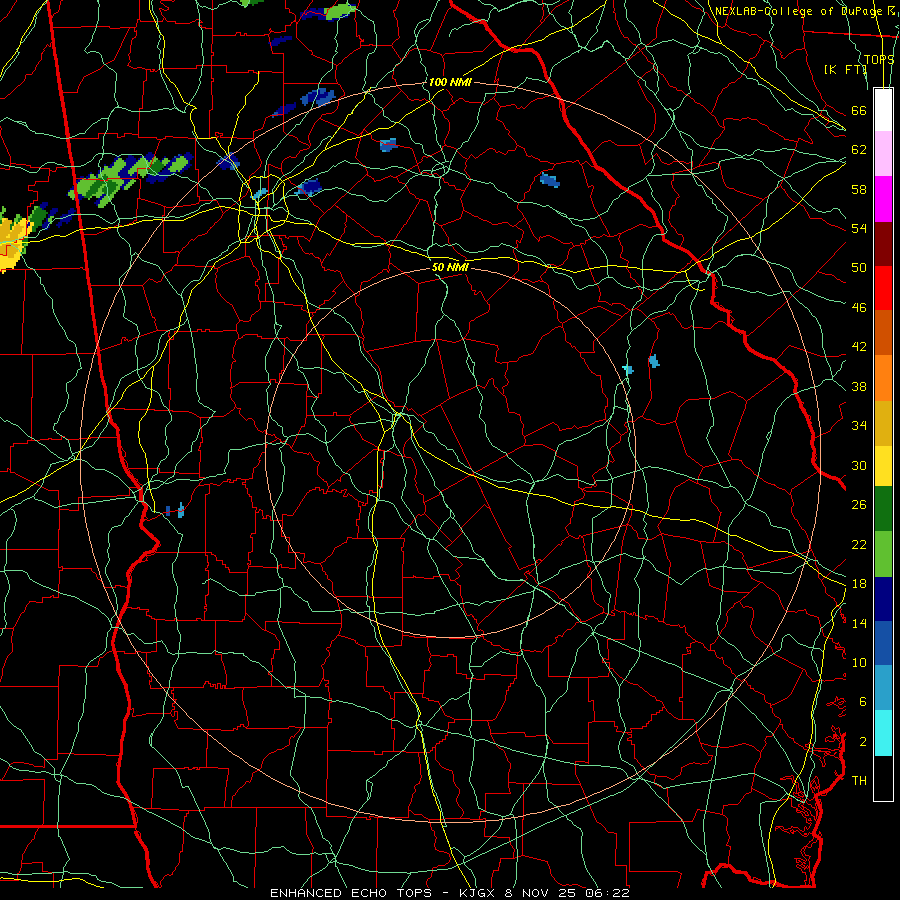Choose the navy blue legend swatch
Viewport: 900px width, 900px height.
tap(883, 599)
